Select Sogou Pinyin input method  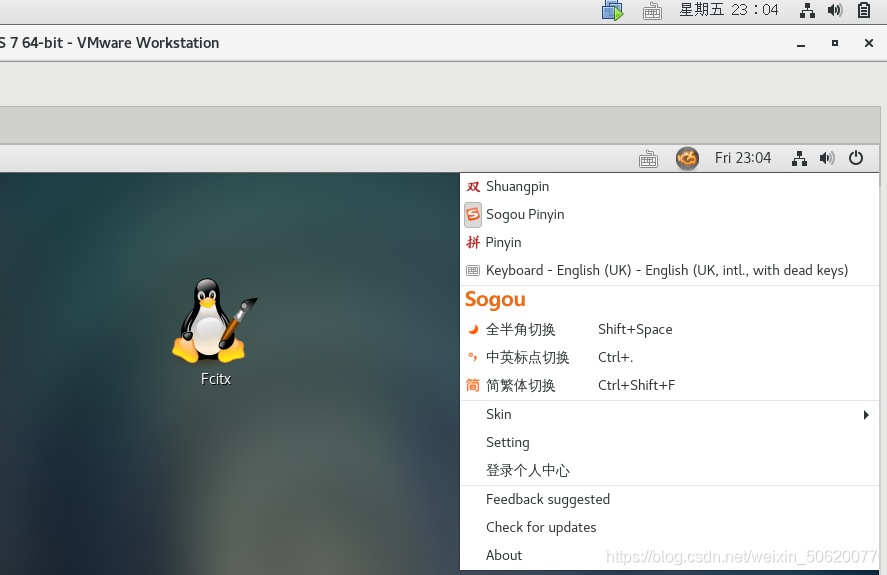click(x=669, y=214)
